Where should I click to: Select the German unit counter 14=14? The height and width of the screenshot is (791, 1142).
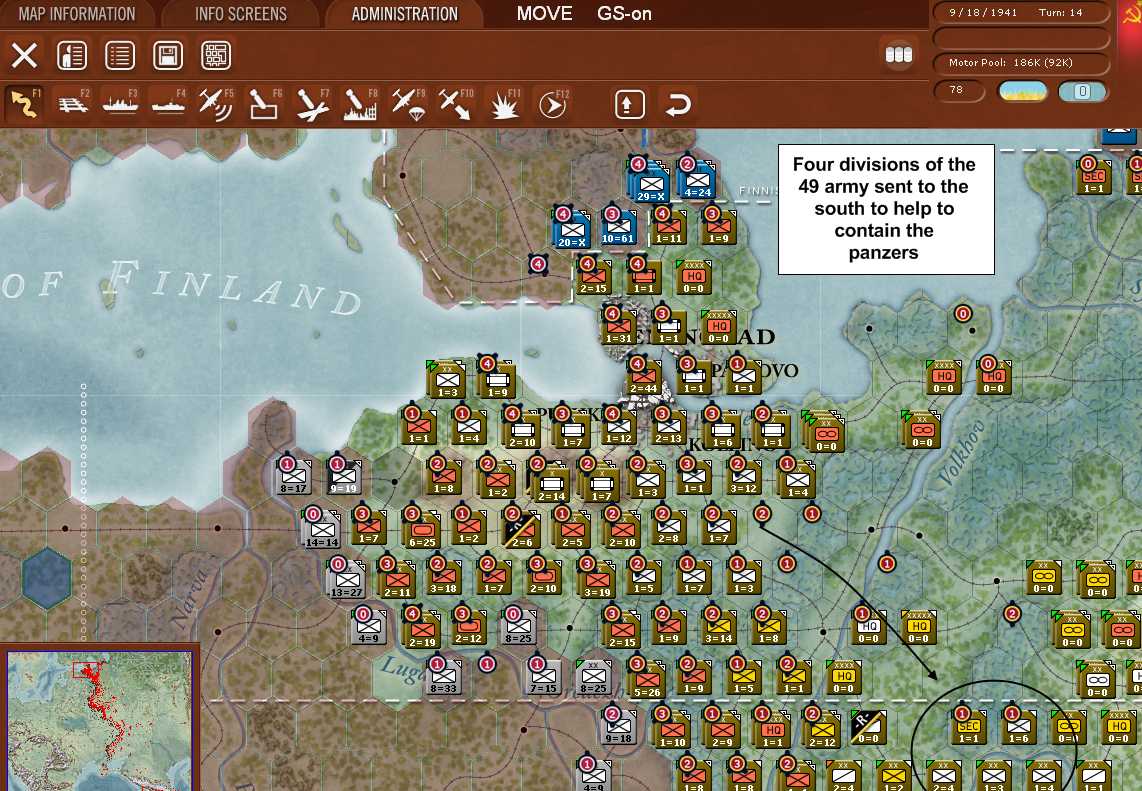322,530
